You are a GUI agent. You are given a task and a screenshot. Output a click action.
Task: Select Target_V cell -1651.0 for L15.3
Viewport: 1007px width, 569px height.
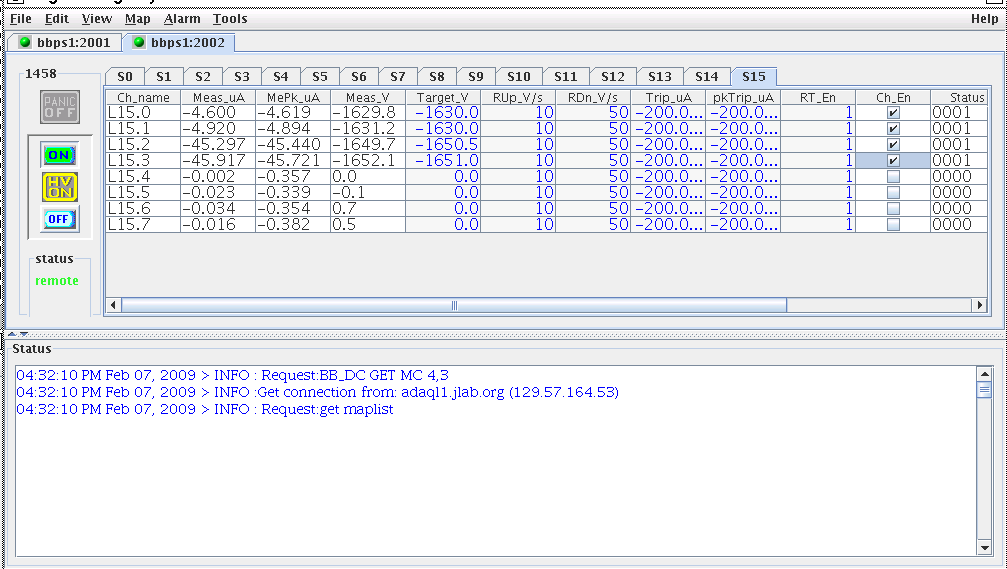[x=443, y=161]
